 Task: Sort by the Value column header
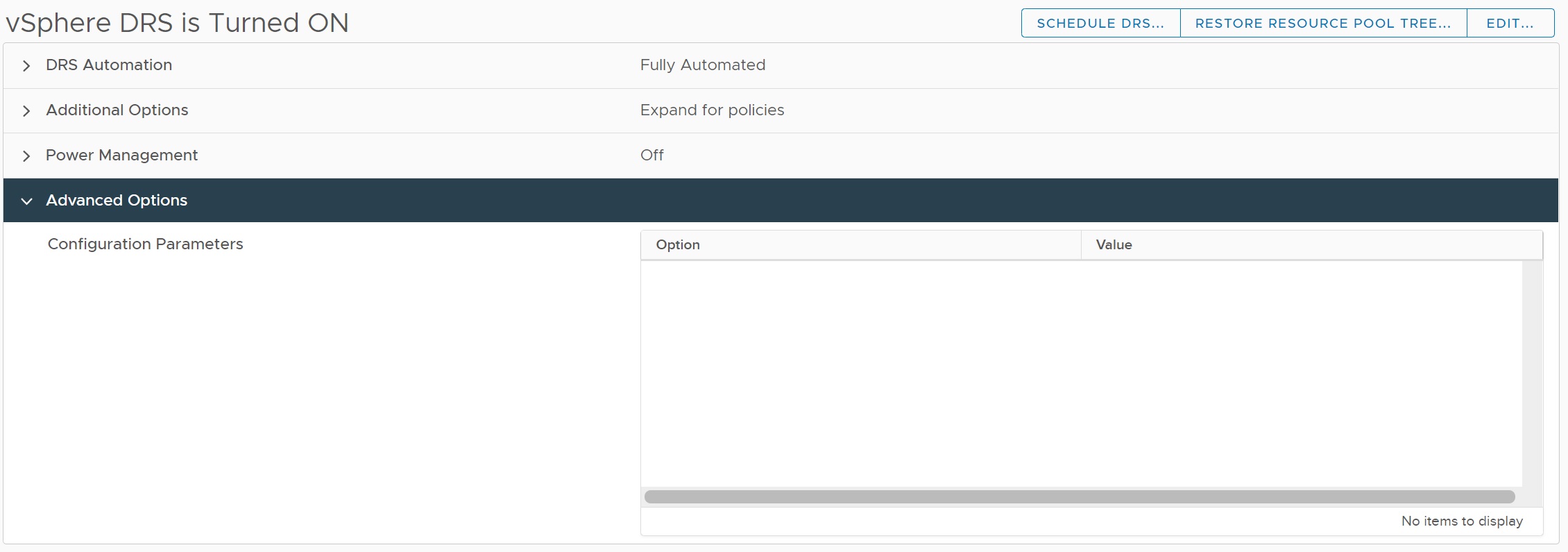1114,245
